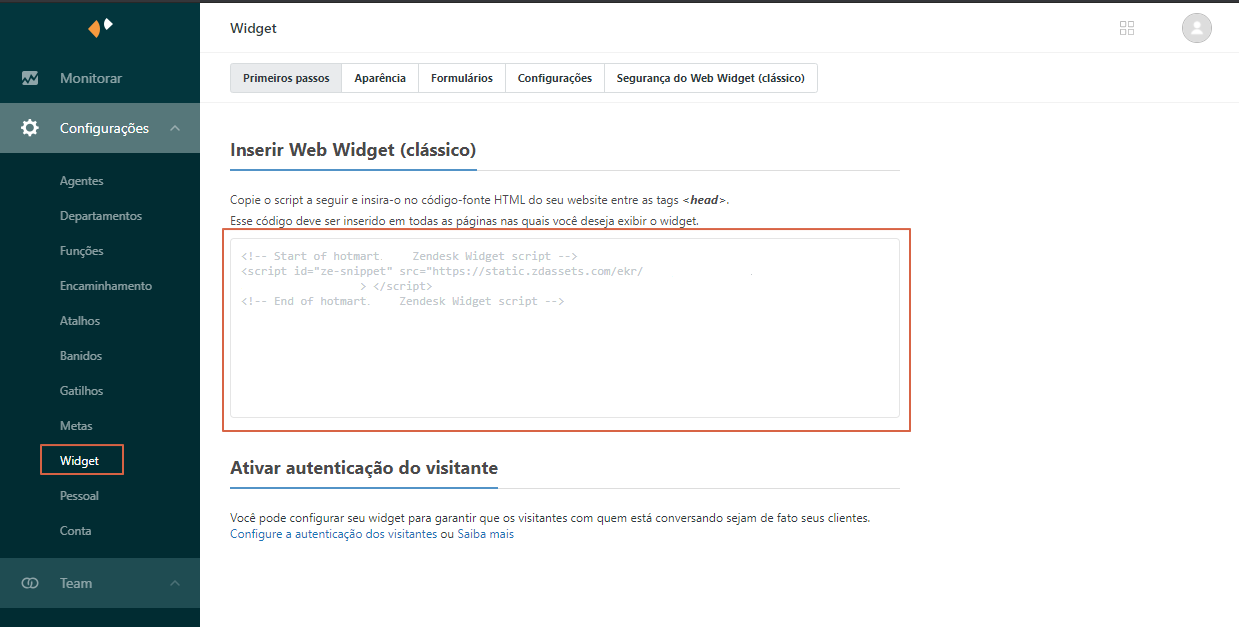Switch to the Aparência tab
Viewport: 1239px width, 627px height.
pos(380,78)
